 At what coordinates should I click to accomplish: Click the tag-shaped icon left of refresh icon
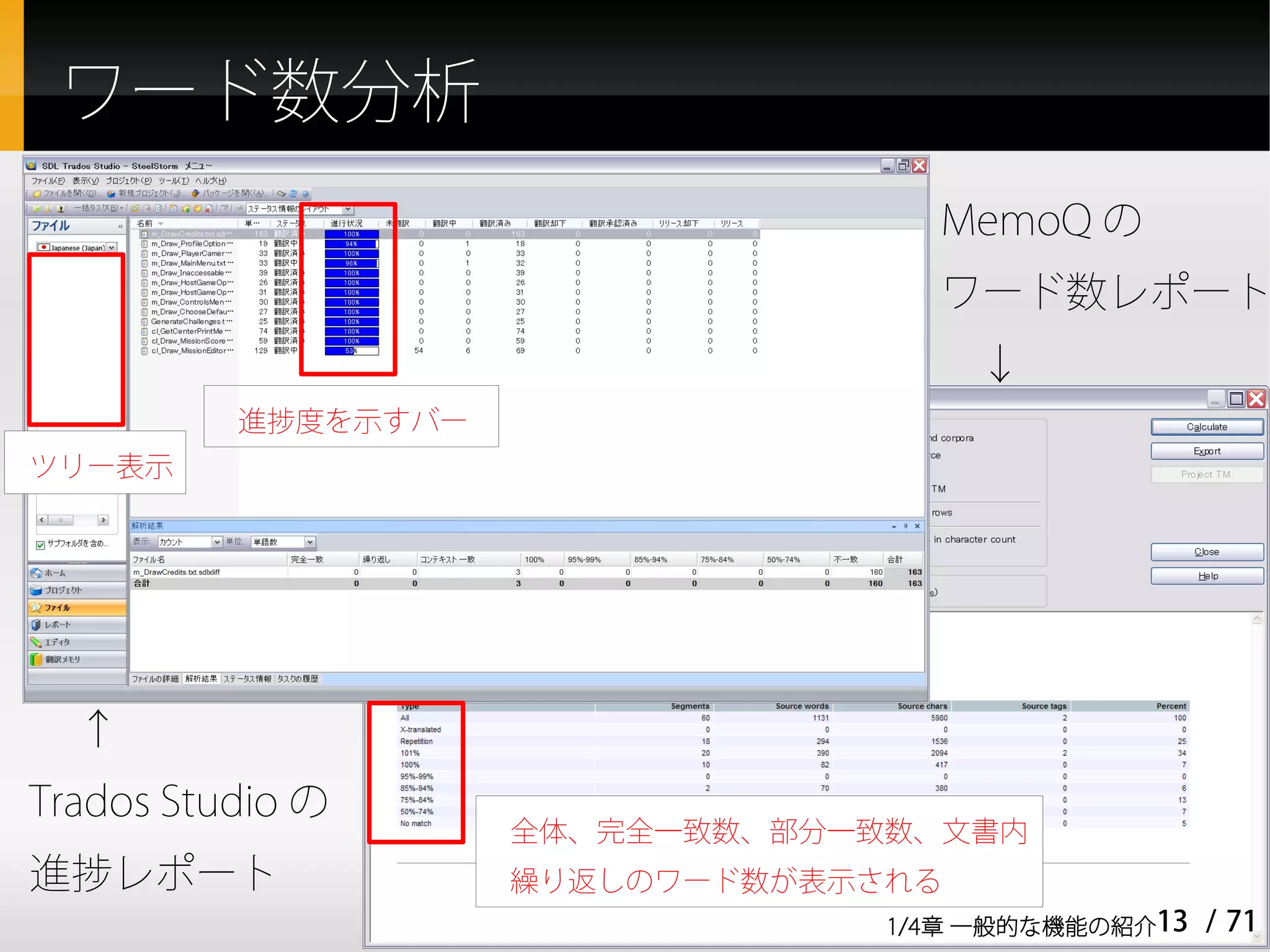point(281,194)
